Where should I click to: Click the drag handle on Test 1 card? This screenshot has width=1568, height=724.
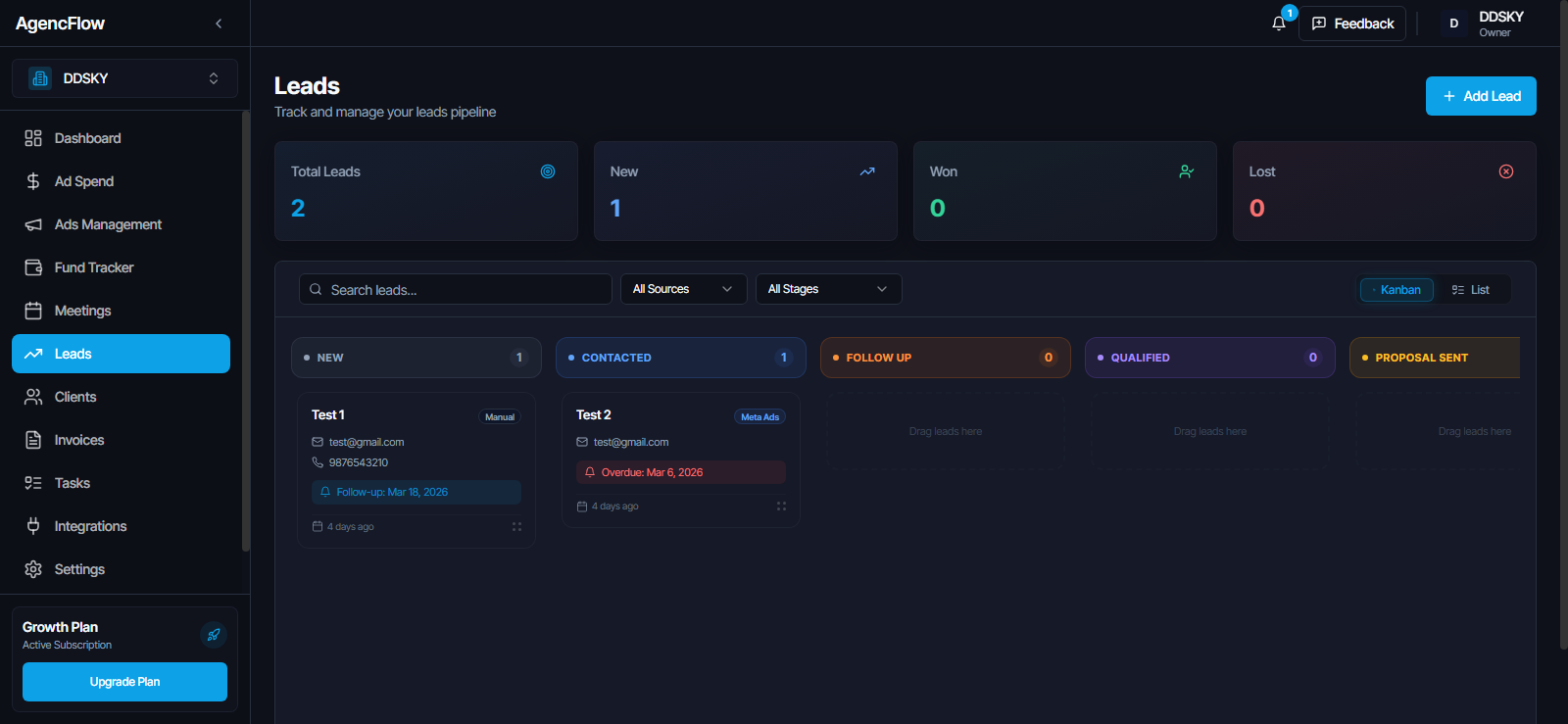(x=516, y=527)
